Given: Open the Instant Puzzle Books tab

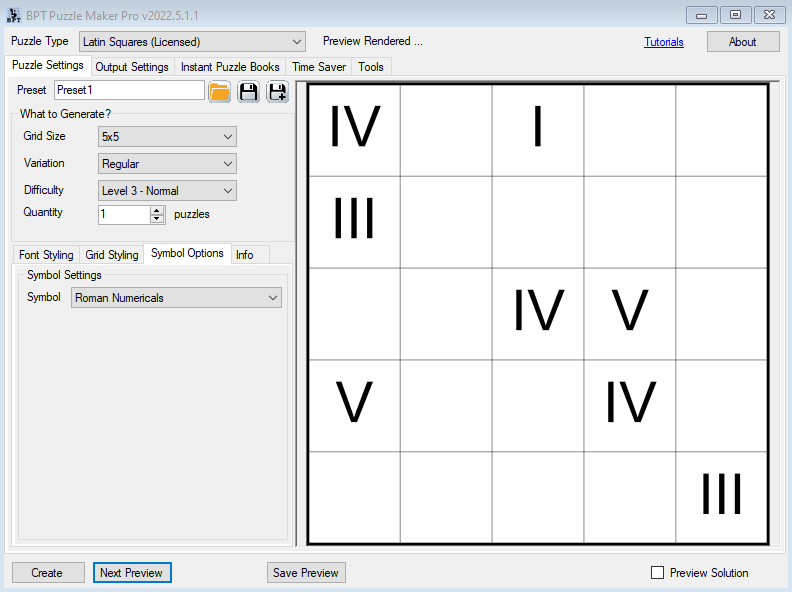Looking at the screenshot, I should pyautogui.click(x=230, y=67).
